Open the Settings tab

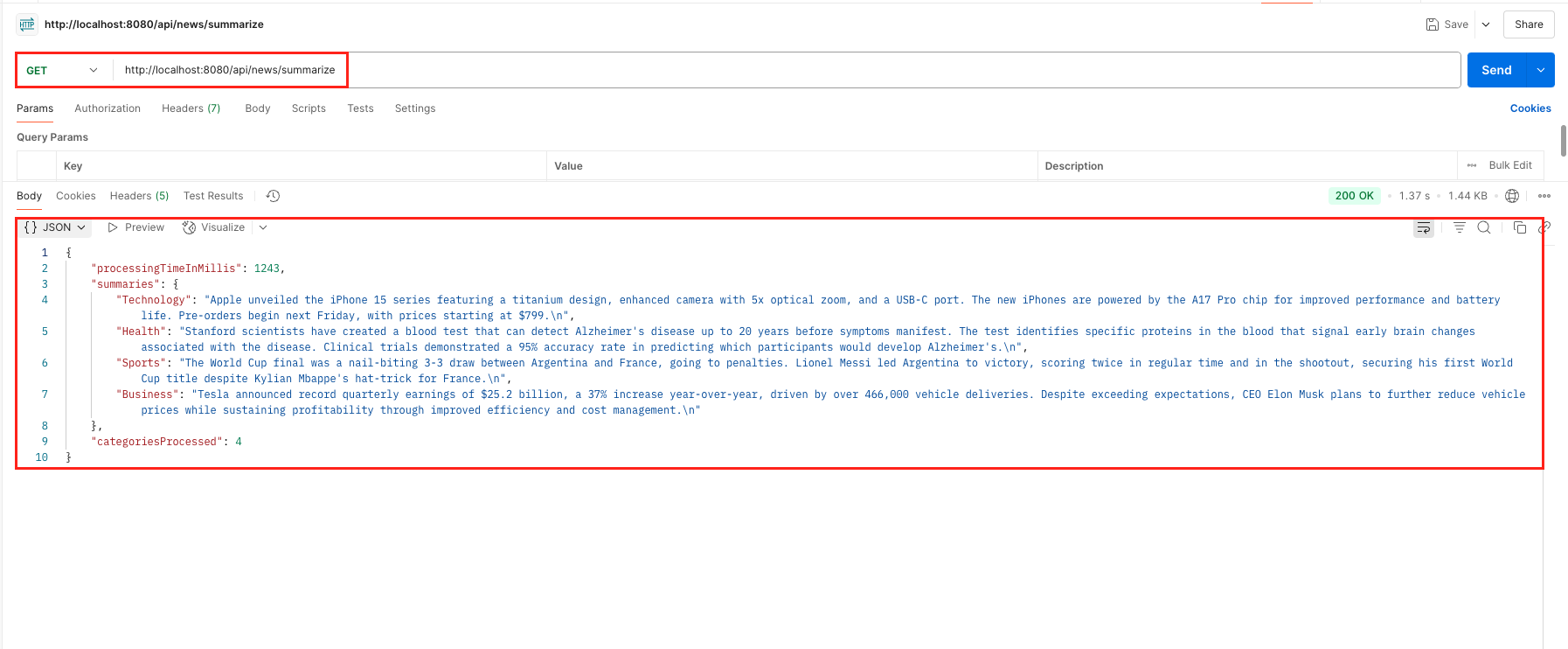point(415,108)
